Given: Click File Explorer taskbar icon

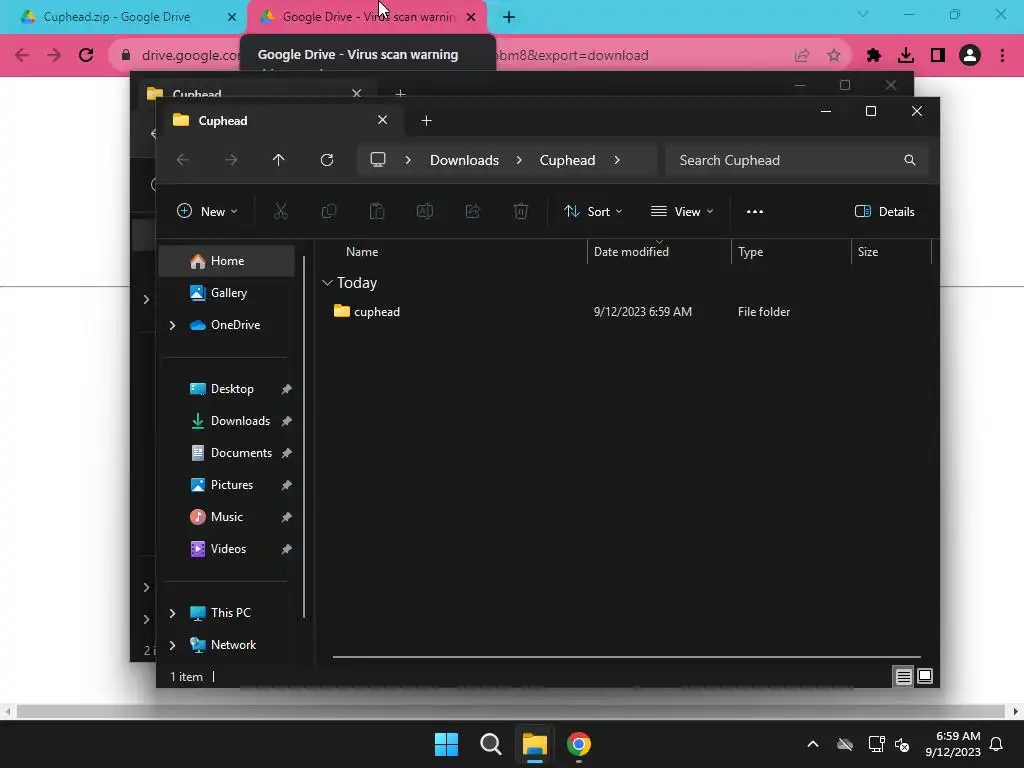Looking at the screenshot, I should 535,744.
